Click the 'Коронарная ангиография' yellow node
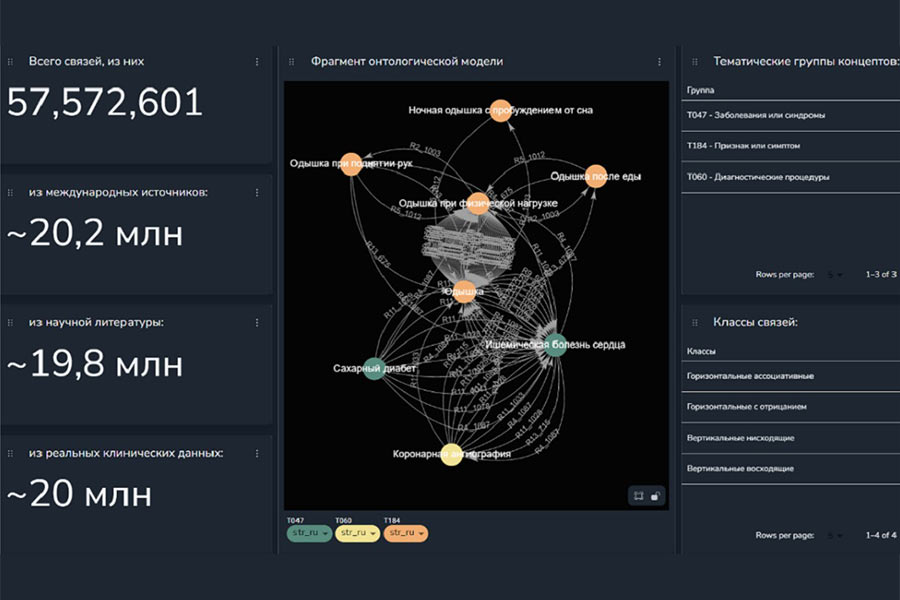 pyautogui.click(x=451, y=454)
